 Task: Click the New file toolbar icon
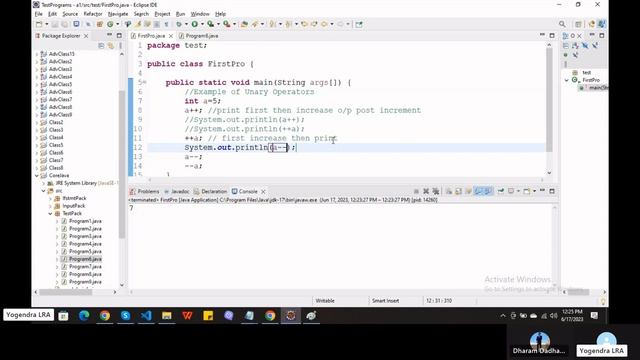pyautogui.click(x=39, y=24)
